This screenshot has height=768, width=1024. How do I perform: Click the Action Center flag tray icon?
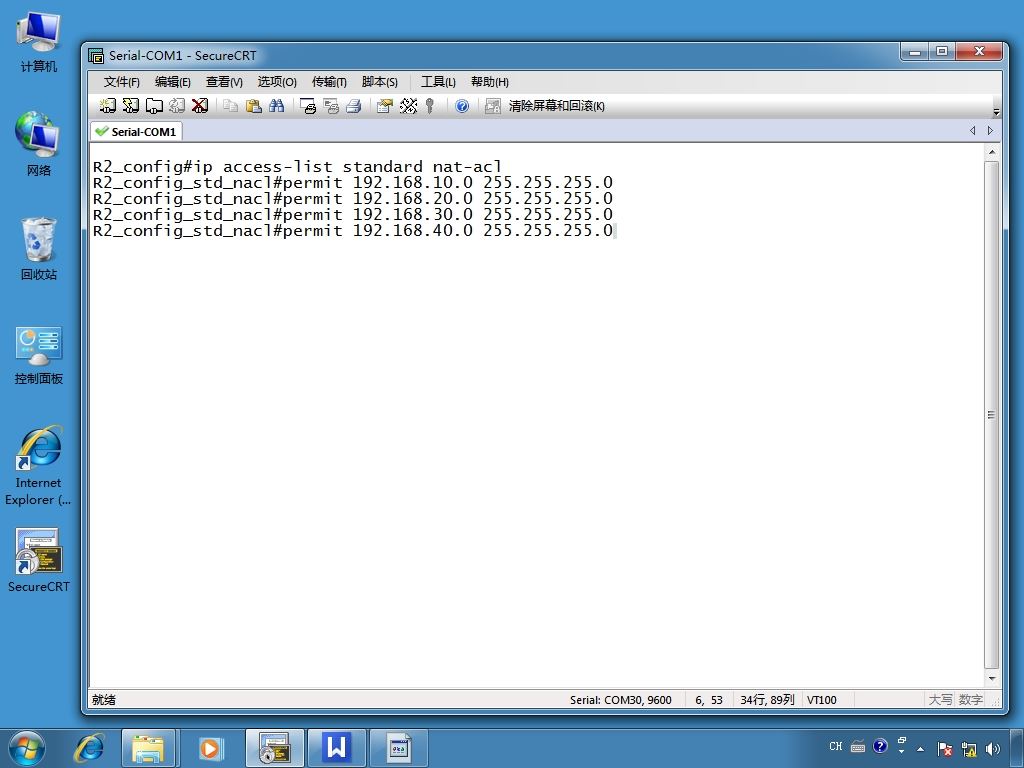tap(944, 749)
